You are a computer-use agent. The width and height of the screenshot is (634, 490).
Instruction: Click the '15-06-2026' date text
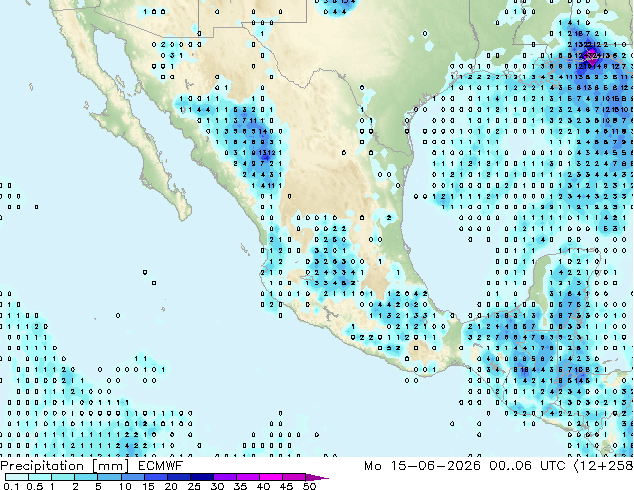pyautogui.click(x=435, y=466)
